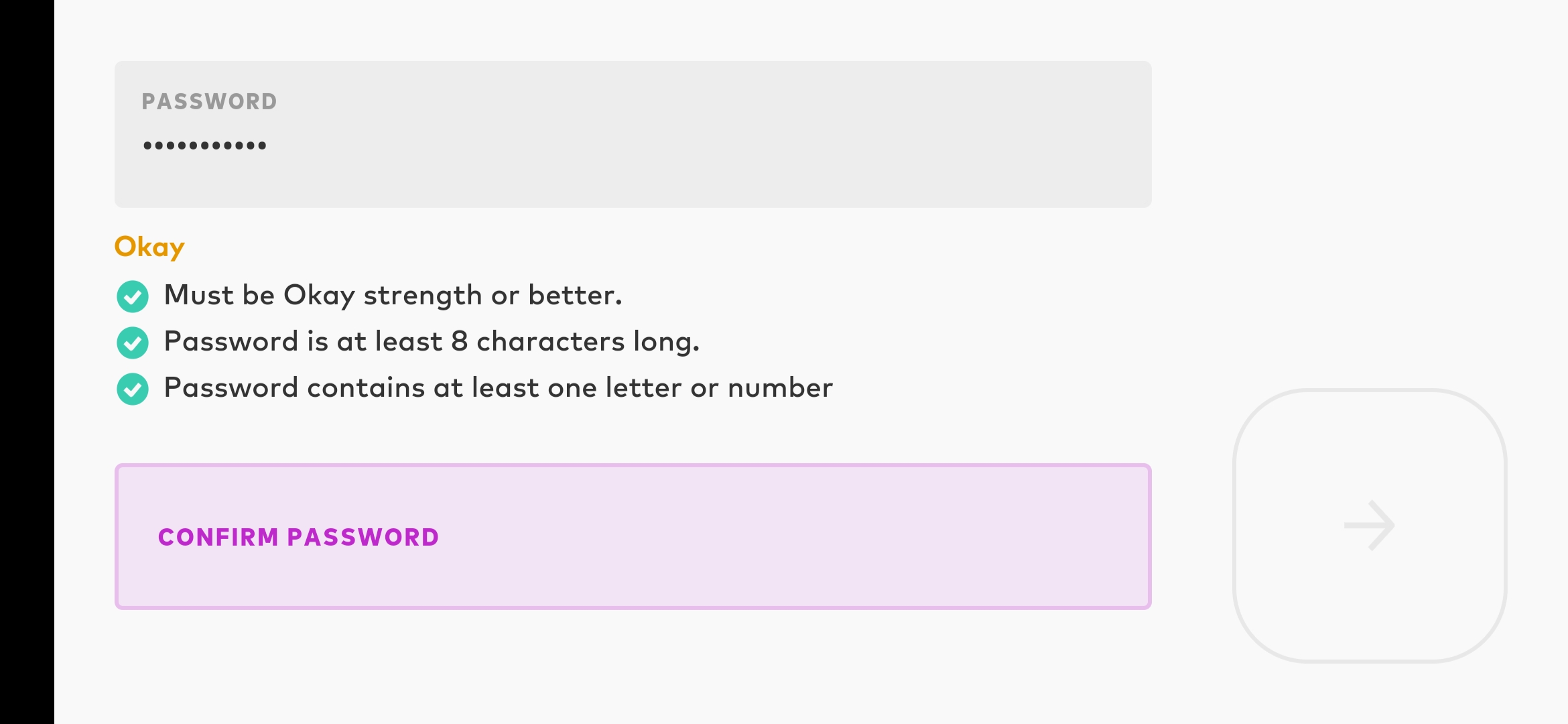Select the 'at least 8 characters long' text
Screen dimensions: 1568x724
pos(518,341)
